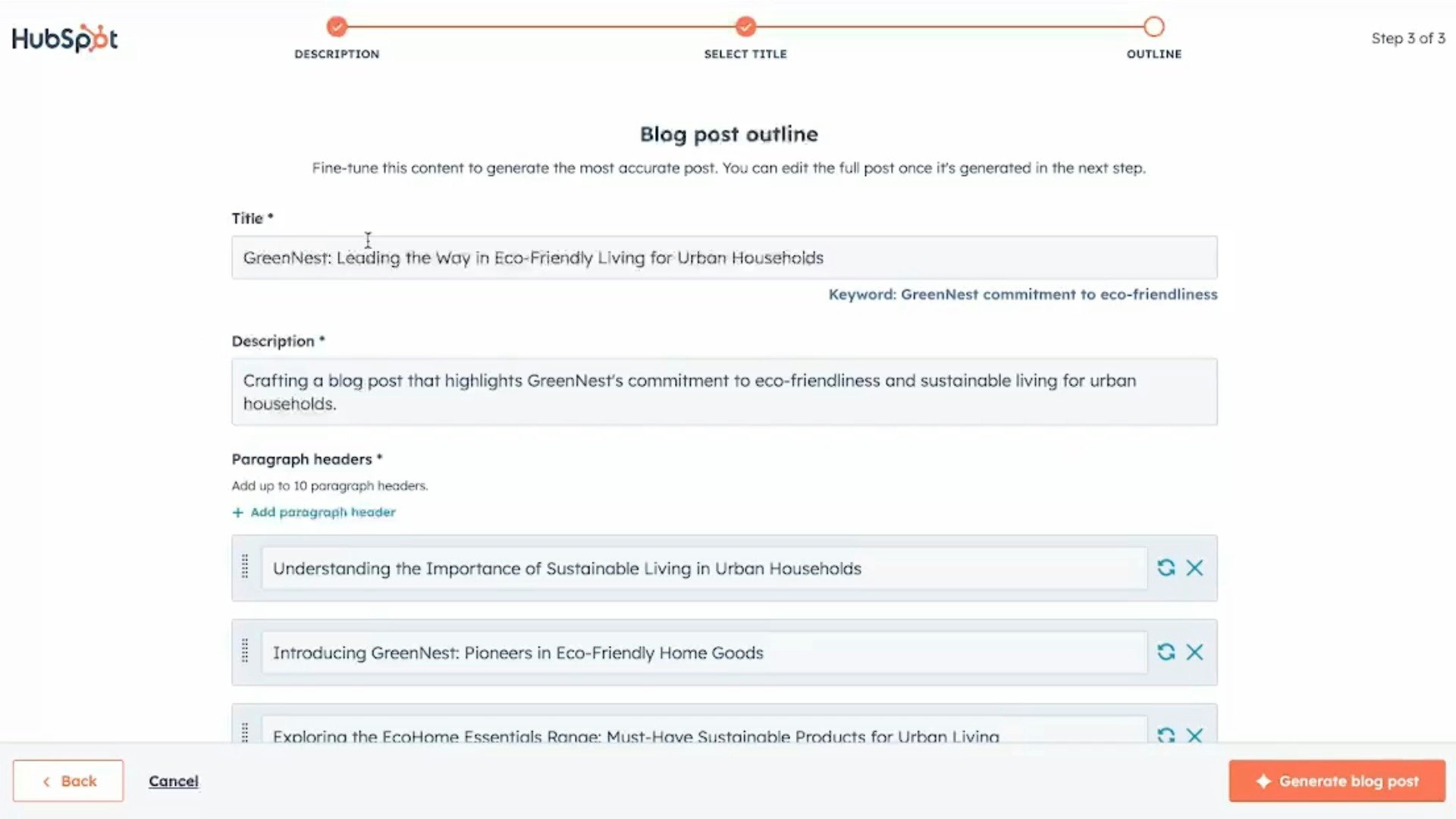Remove the 'Understanding the Importance' paragraph header
The image size is (1456, 819).
(x=1194, y=567)
